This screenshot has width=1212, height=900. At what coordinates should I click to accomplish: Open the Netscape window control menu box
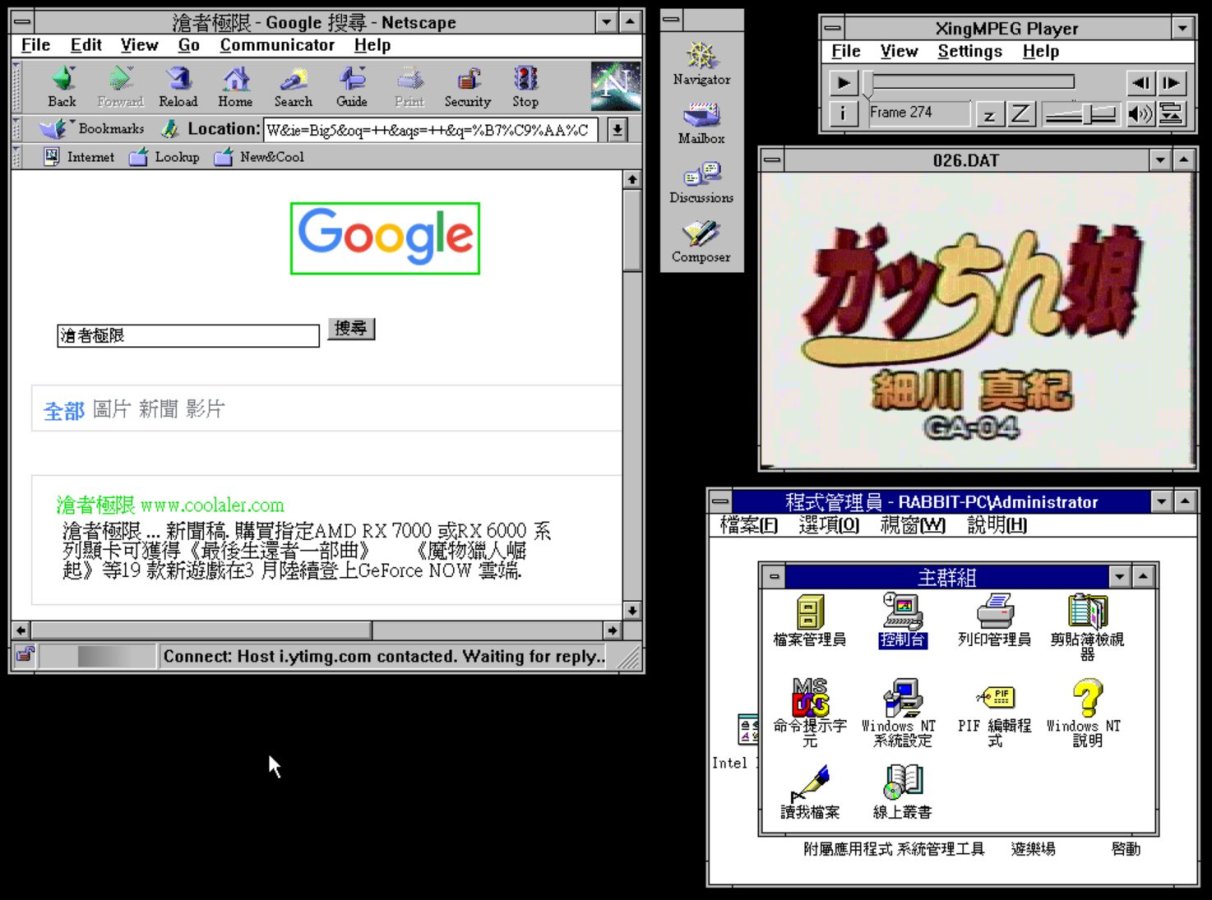click(x=21, y=21)
